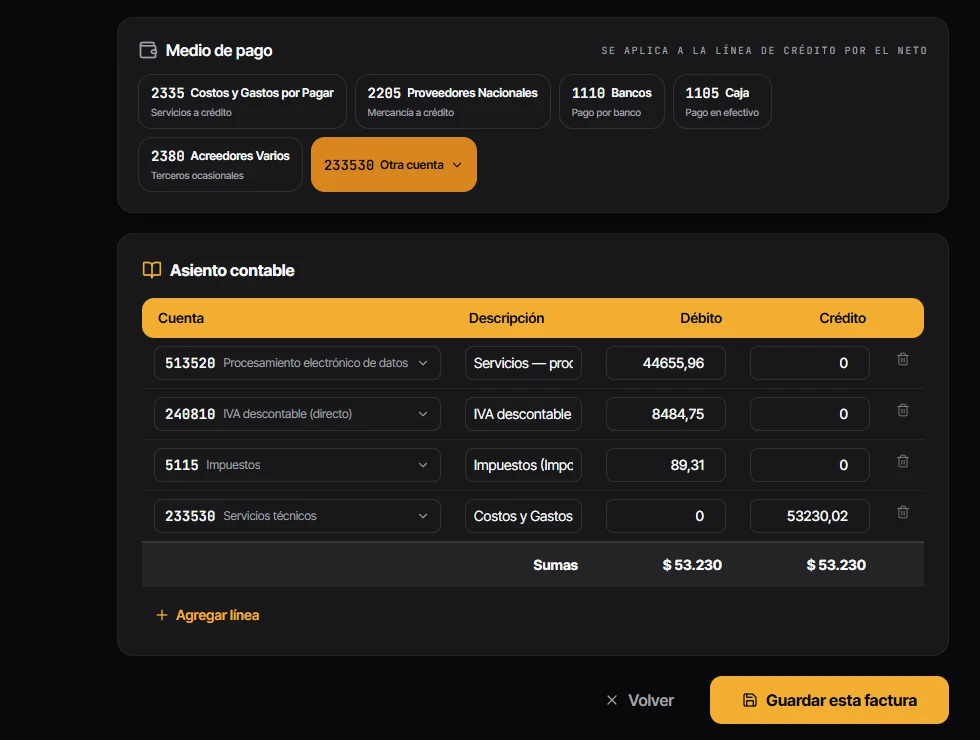Remove the 5115 Impuestos row
The image size is (980, 740).
902,461
